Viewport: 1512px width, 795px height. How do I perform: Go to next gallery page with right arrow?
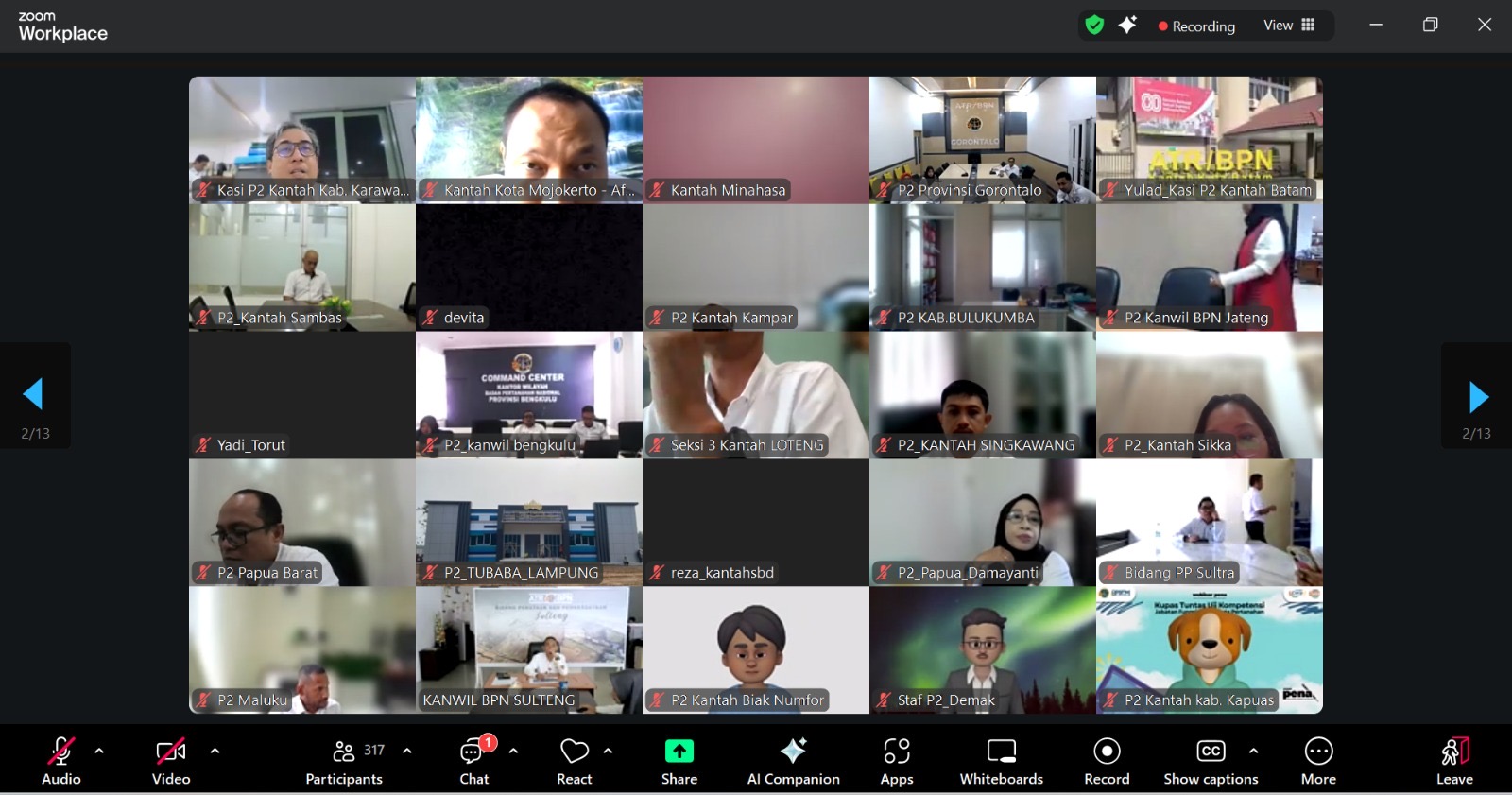1477,397
